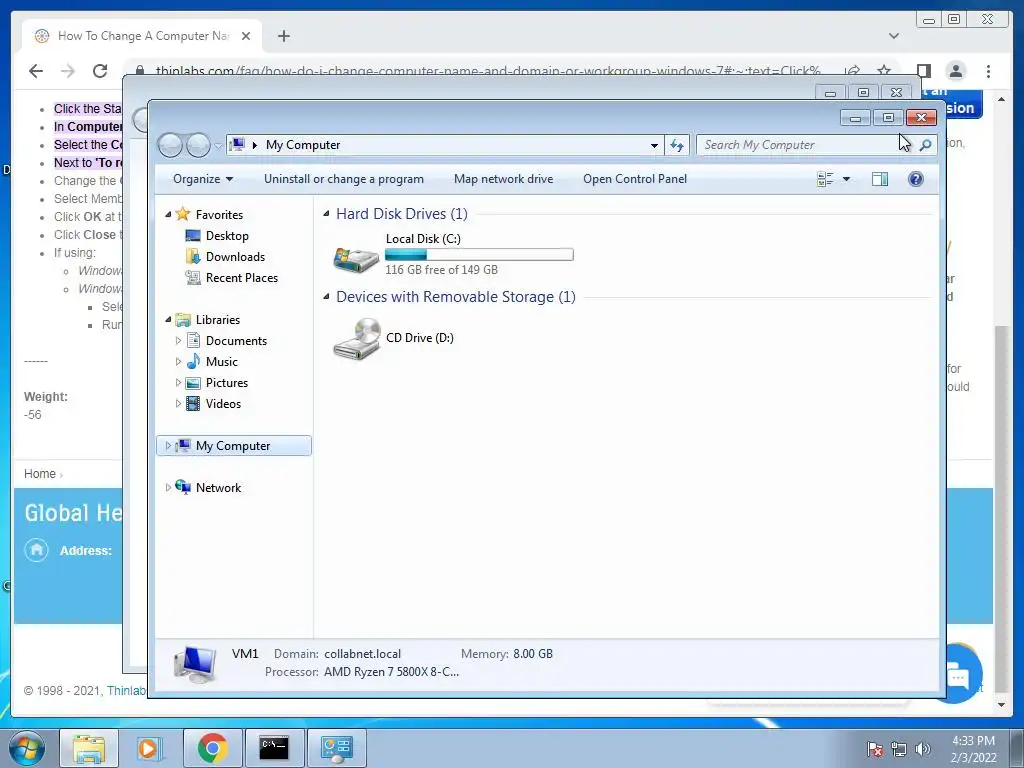Click the Chrome page vertical scrollbar
Viewport: 1024px width, 768px height.
(x=1001, y=509)
